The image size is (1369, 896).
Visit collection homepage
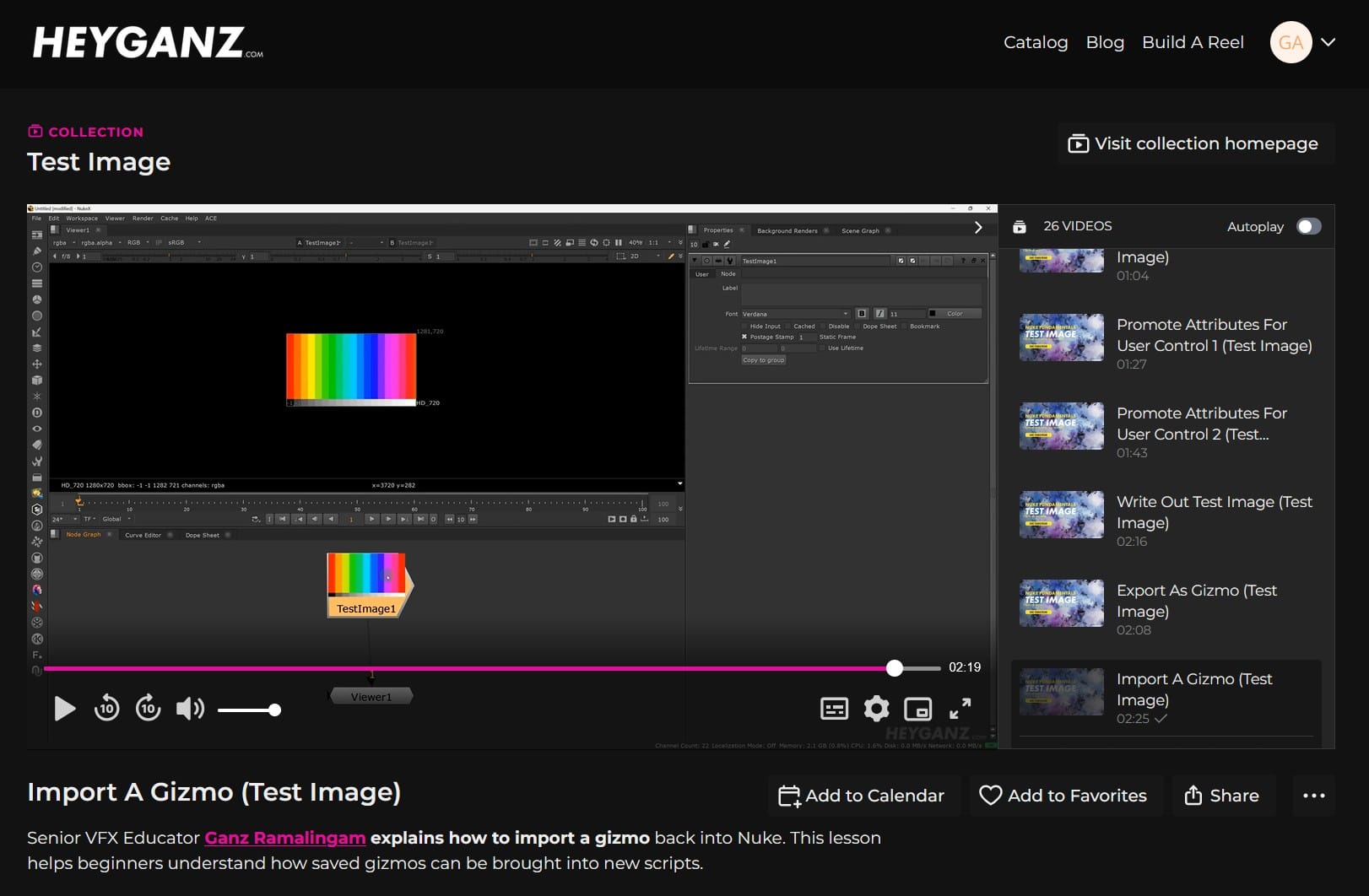coord(1196,143)
